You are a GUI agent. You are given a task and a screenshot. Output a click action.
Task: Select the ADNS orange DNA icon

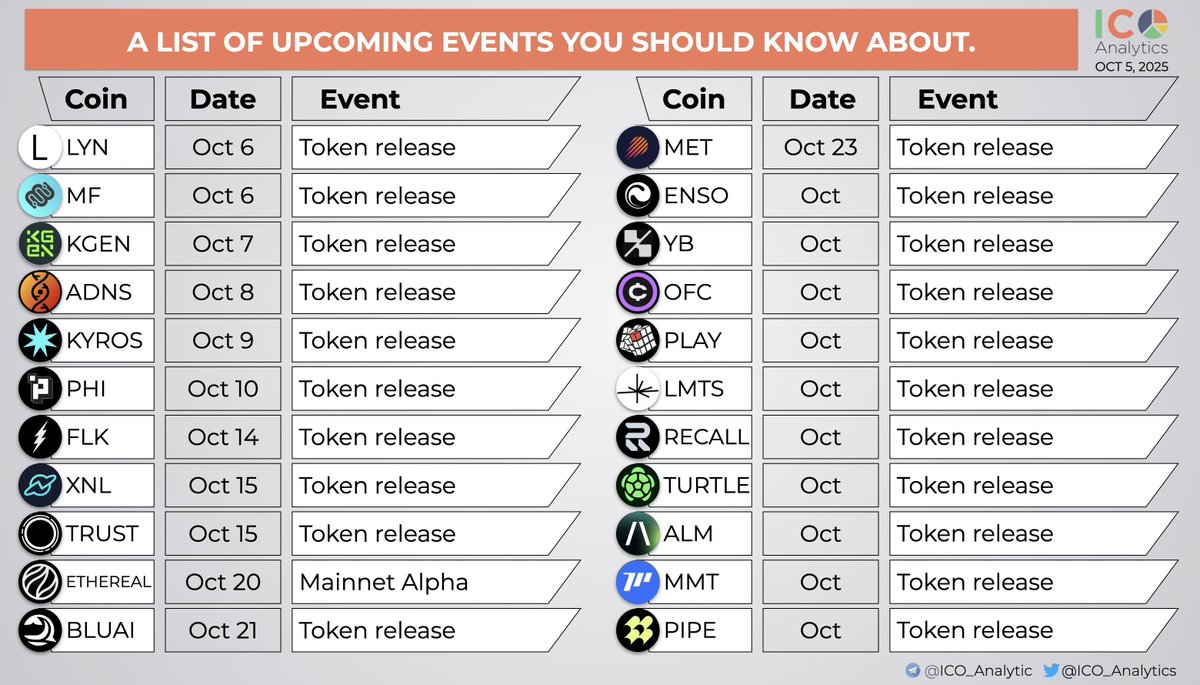40,293
